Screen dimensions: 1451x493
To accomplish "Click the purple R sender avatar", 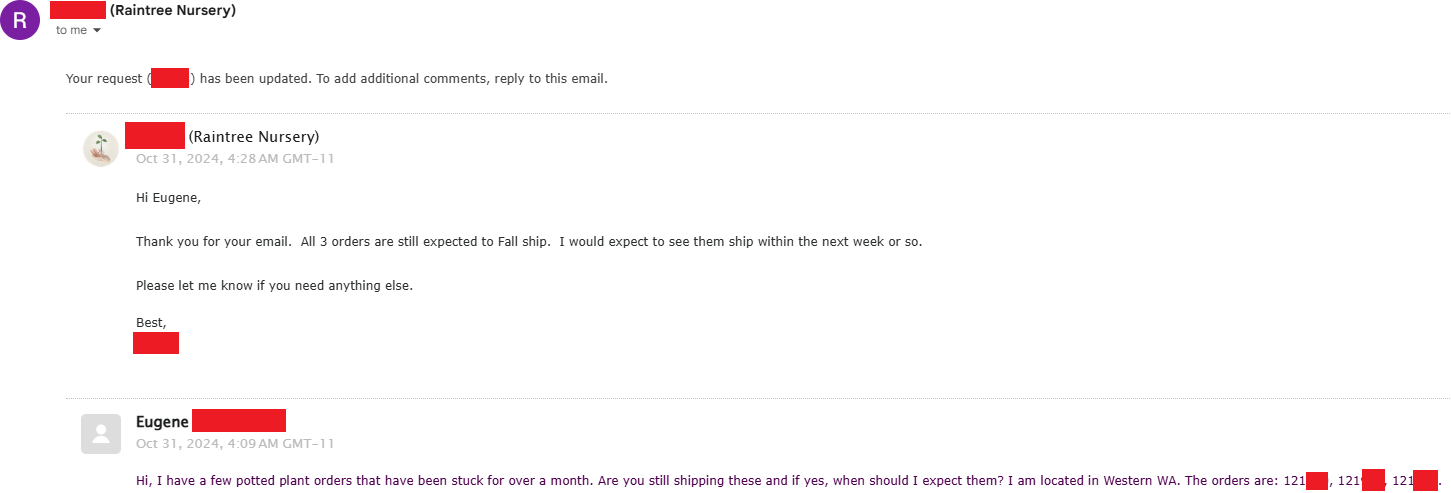I will (x=21, y=20).
